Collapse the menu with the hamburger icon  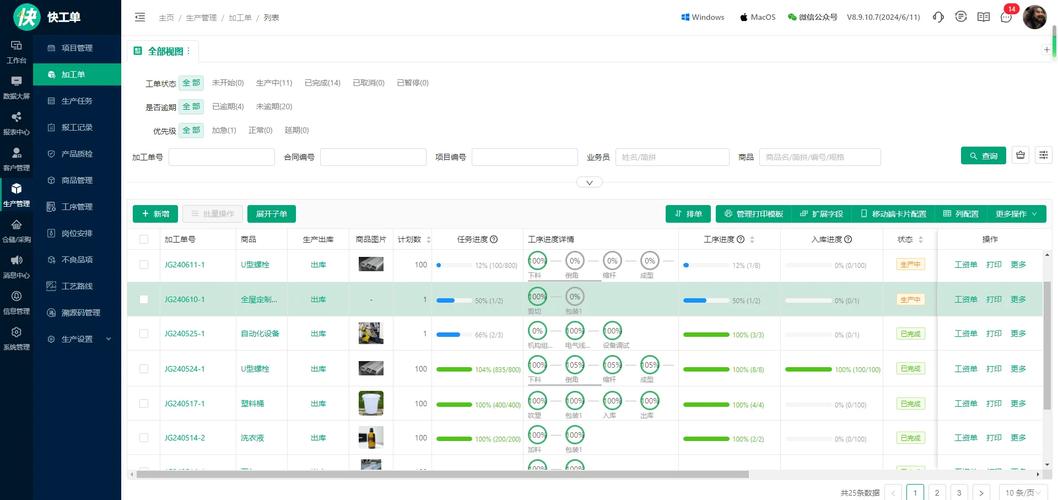(x=140, y=17)
